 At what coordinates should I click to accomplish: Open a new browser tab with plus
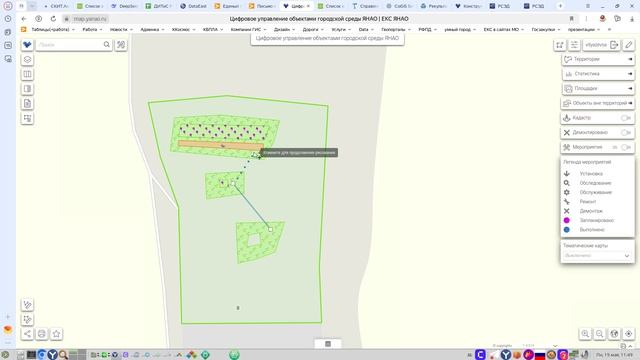(560, 6)
